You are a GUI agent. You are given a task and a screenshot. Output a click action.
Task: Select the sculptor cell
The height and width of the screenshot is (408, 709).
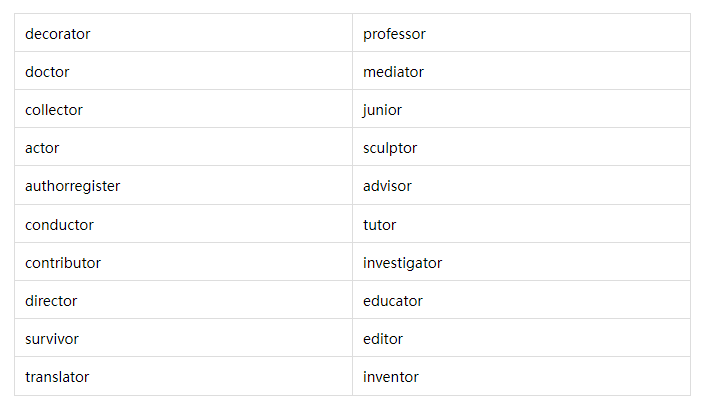pos(521,147)
